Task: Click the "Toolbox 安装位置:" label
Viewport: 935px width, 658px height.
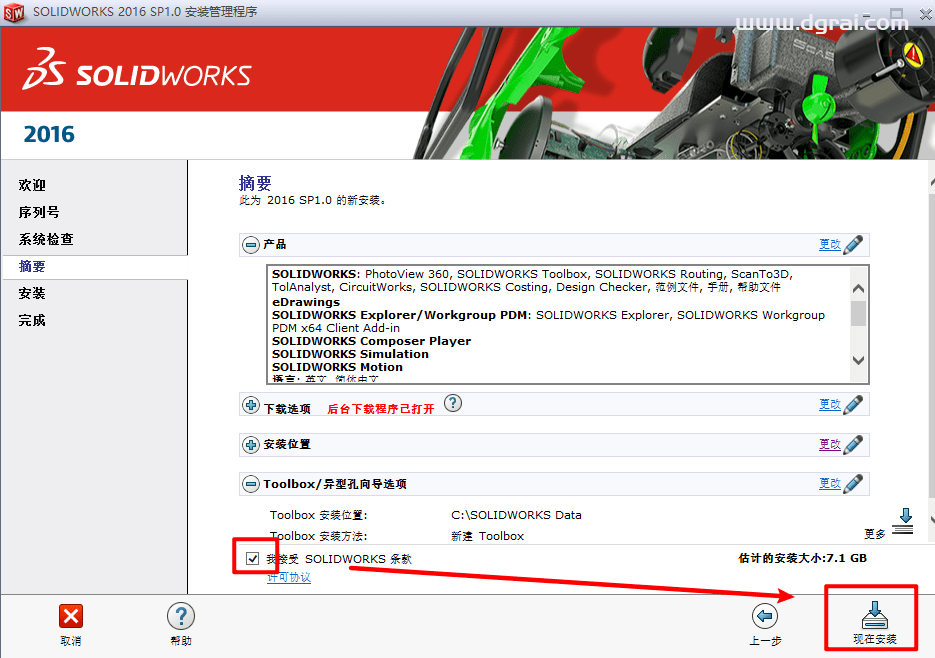Action: 319,515
